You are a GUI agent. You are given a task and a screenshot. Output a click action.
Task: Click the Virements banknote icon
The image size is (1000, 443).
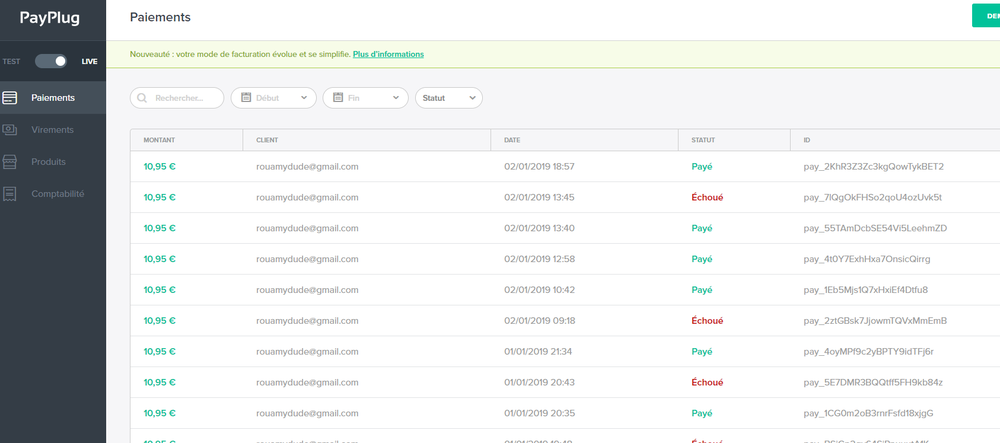tap(10, 129)
